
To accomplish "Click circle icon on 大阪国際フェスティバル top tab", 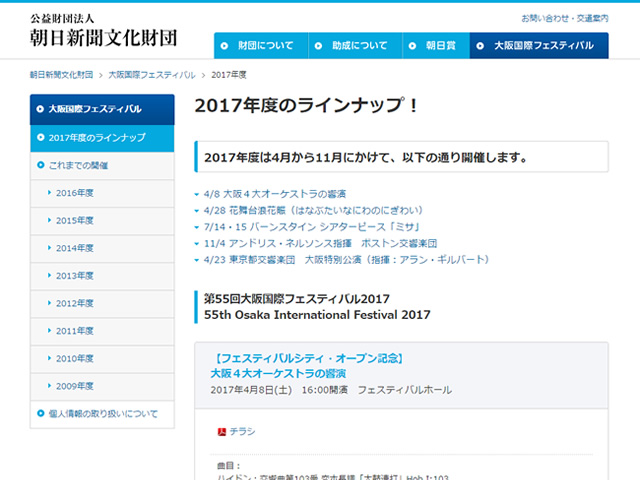I will [480, 46].
